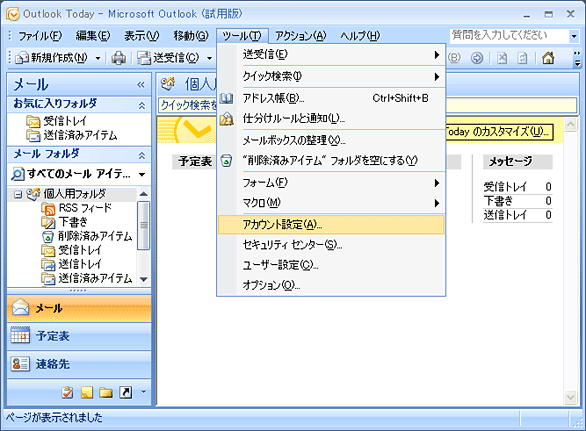Select 削除済みアイテム folder in tree

pos(87,236)
